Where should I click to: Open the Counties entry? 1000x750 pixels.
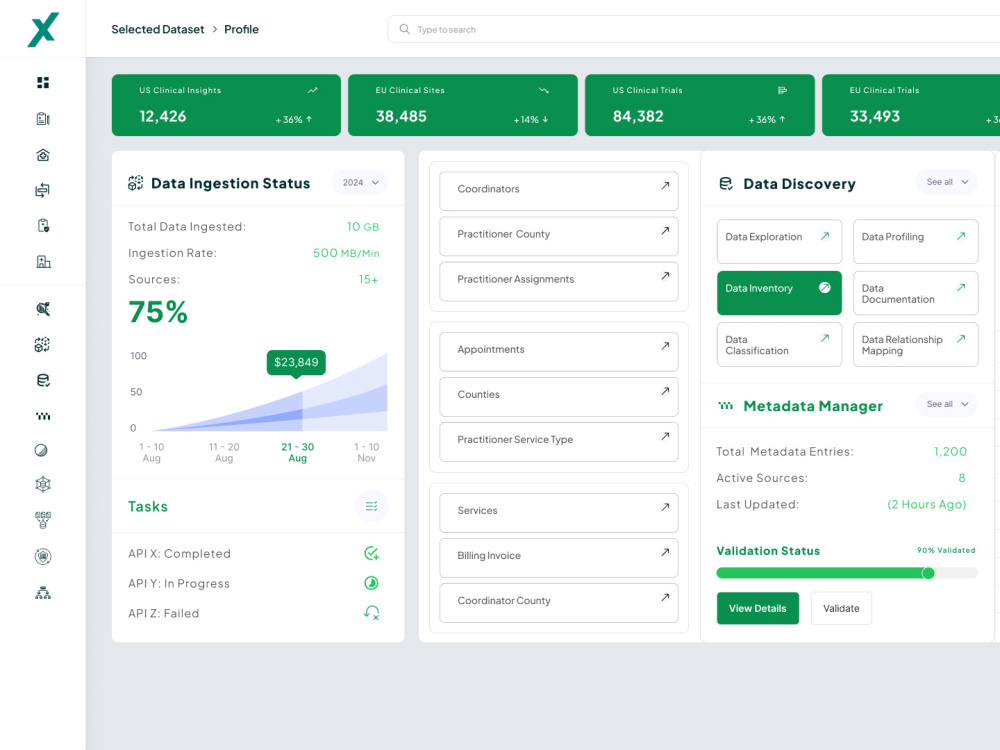coord(559,397)
